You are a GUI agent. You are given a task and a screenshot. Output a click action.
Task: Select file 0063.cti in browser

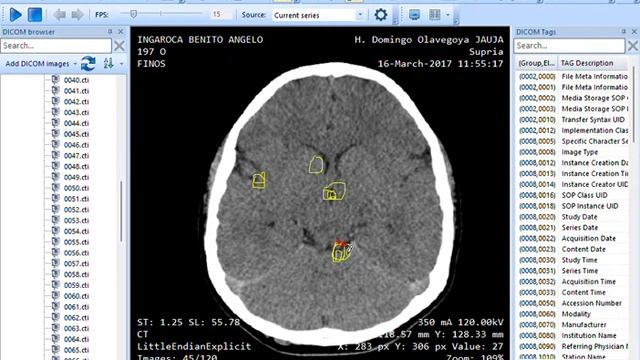[76, 329]
